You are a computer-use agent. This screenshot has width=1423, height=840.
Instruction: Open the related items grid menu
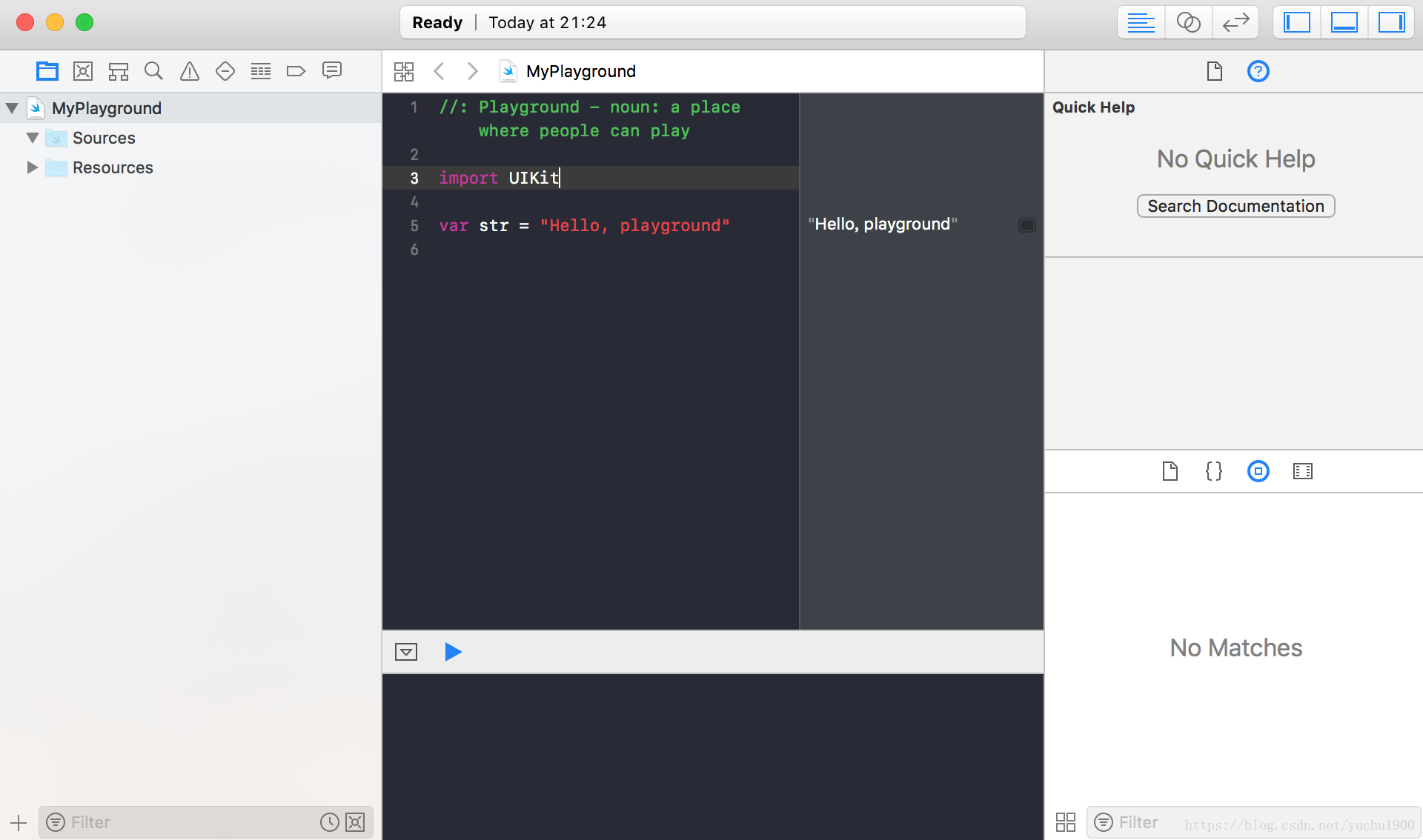(404, 71)
